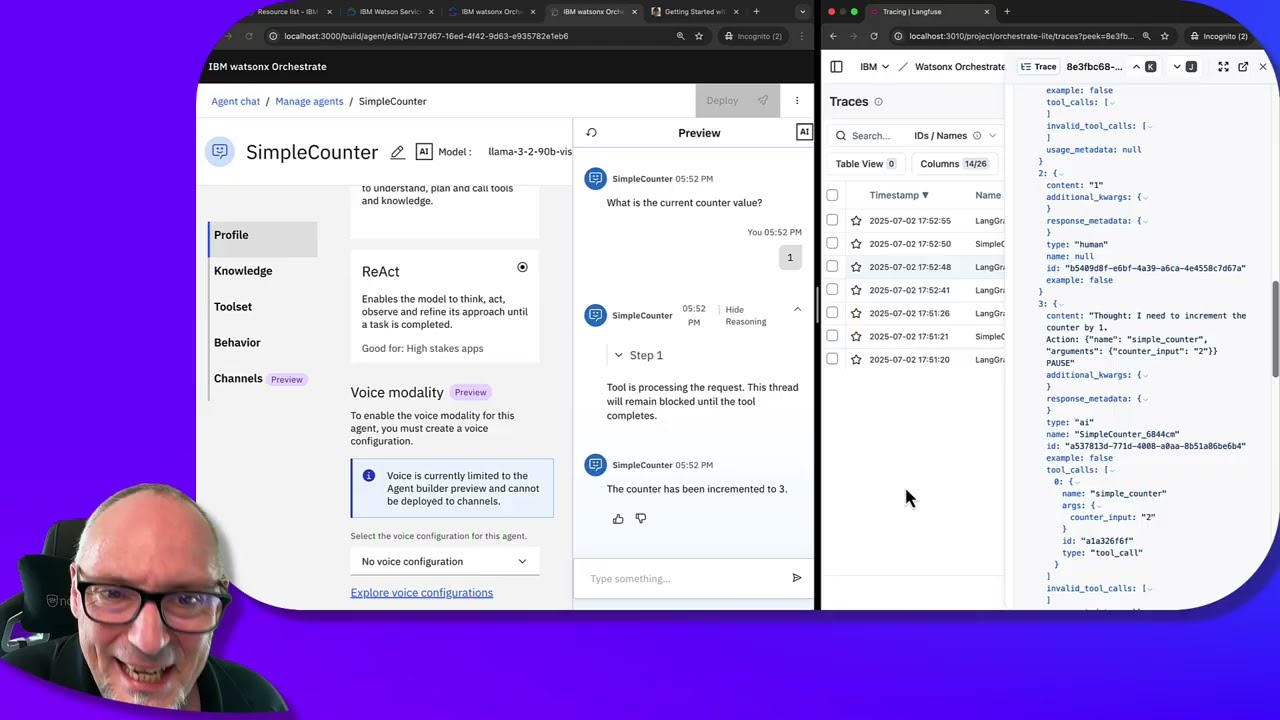Click the Traces search field

pyautogui.click(x=870, y=136)
